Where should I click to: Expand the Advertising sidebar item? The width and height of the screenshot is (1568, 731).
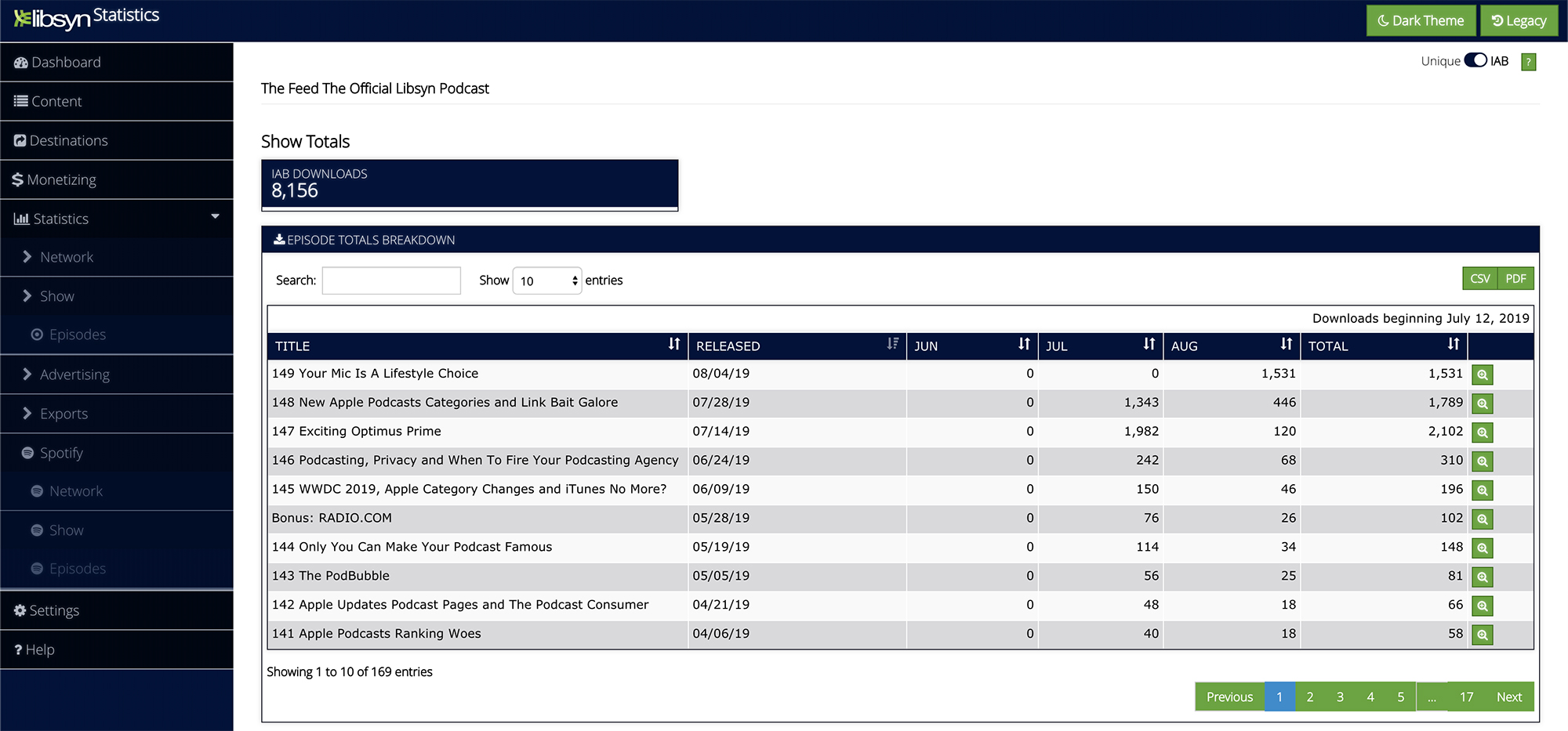tap(117, 375)
